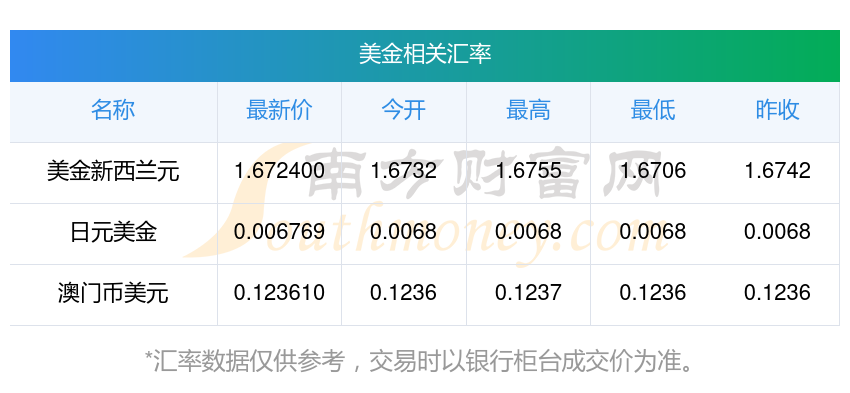Open the 澳门币美元 currency pair row

click(424, 294)
